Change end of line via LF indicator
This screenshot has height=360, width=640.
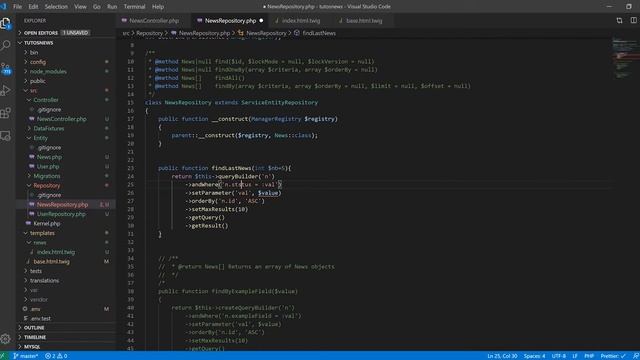coord(575,356)
